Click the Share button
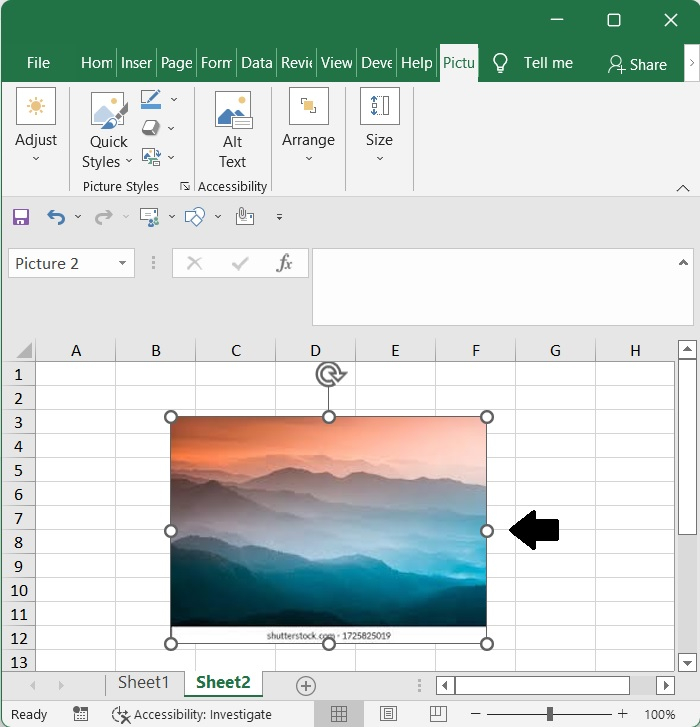Image resolution: width=700 pixels, height=727 pixels. click(x=637, y=64)
